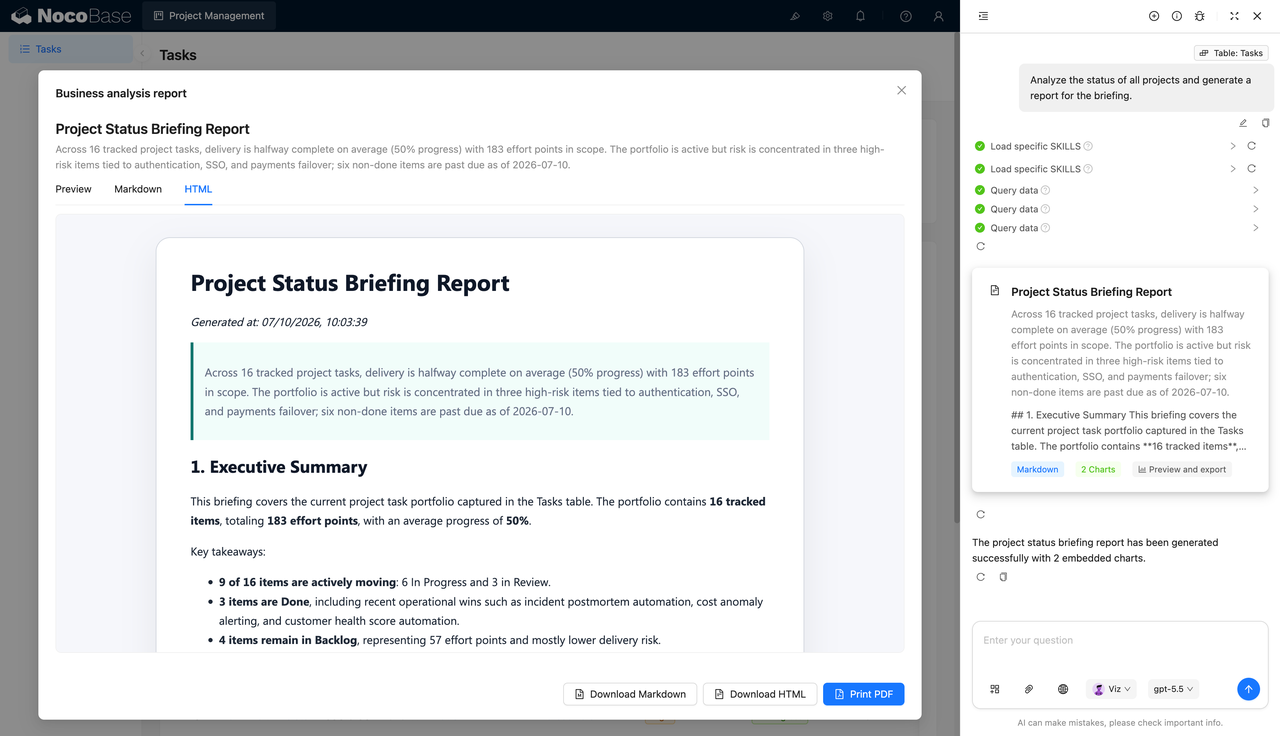Click the bug debug icon in chat header
Image resolution: width=1280 pixels, height=736 pixels.
coord(1200,16)
